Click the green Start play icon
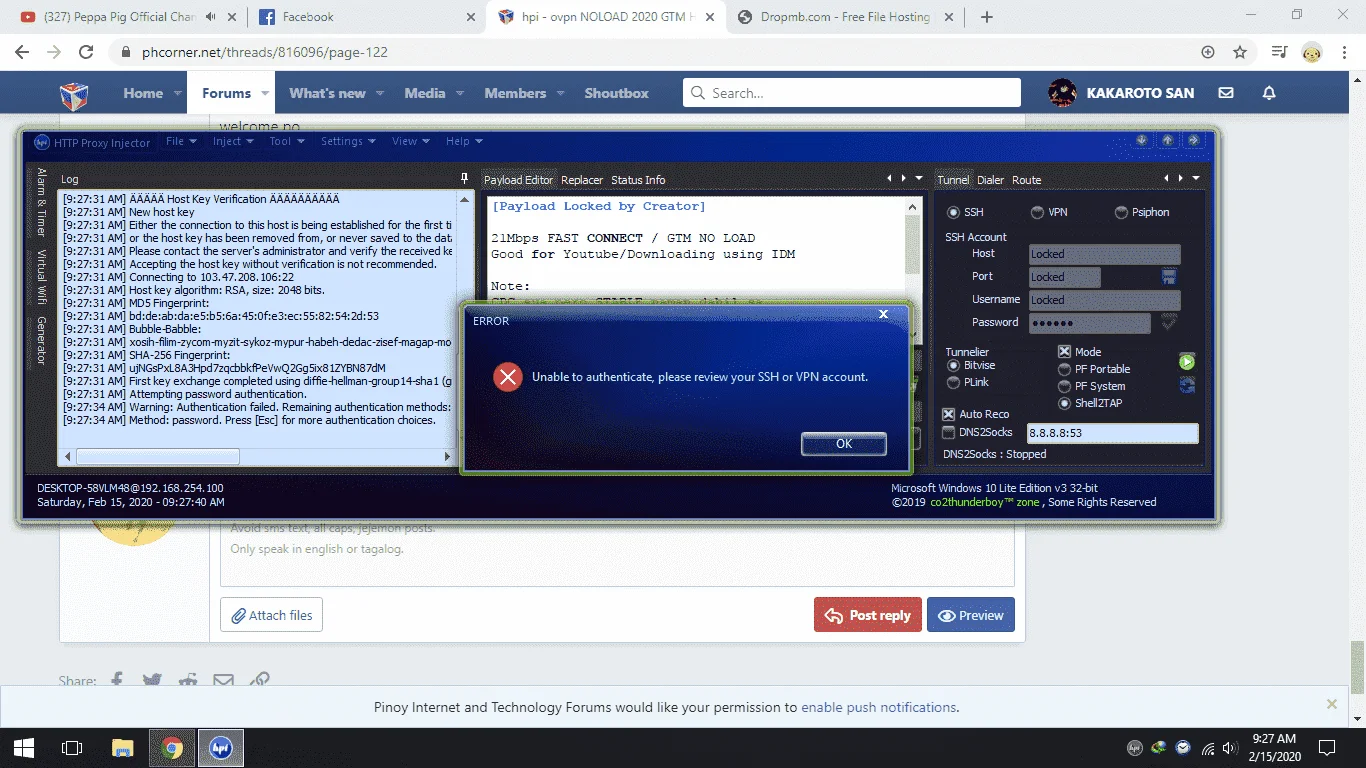The width and height of the screenshot is (1366, 768). 1187,362
